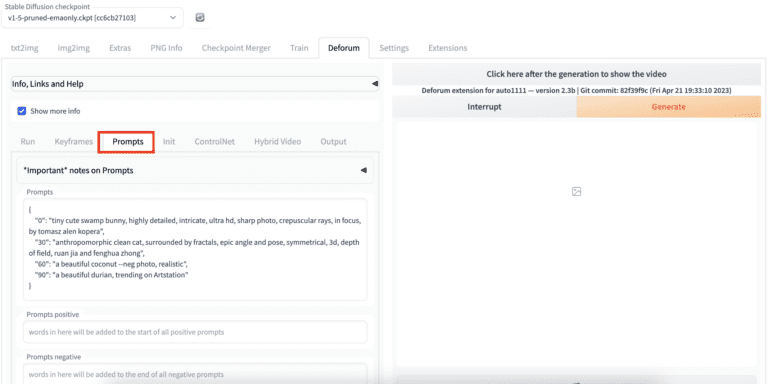Go to Checkpoint Merger tab

236,48
